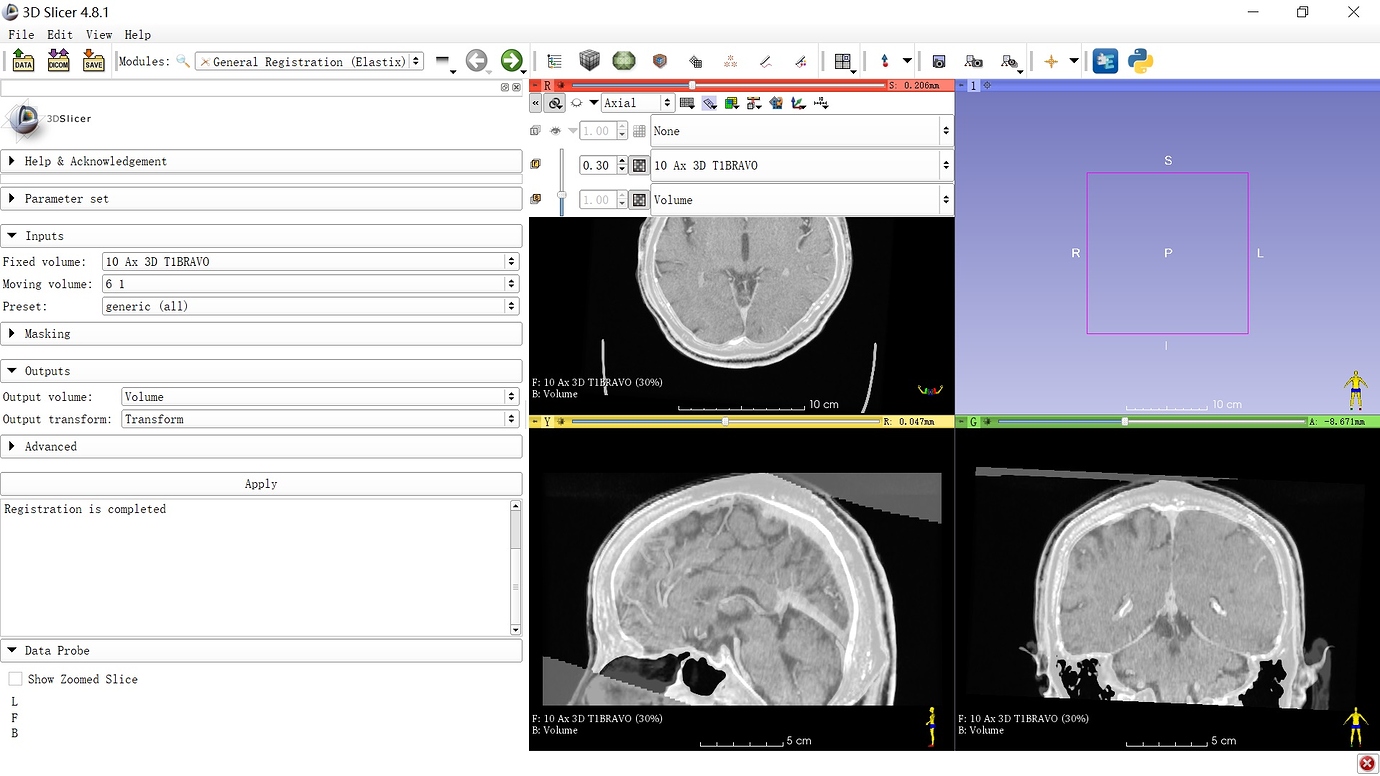Open the Python interactor
Screen dimensions: 1380x776
point(1140,61)
